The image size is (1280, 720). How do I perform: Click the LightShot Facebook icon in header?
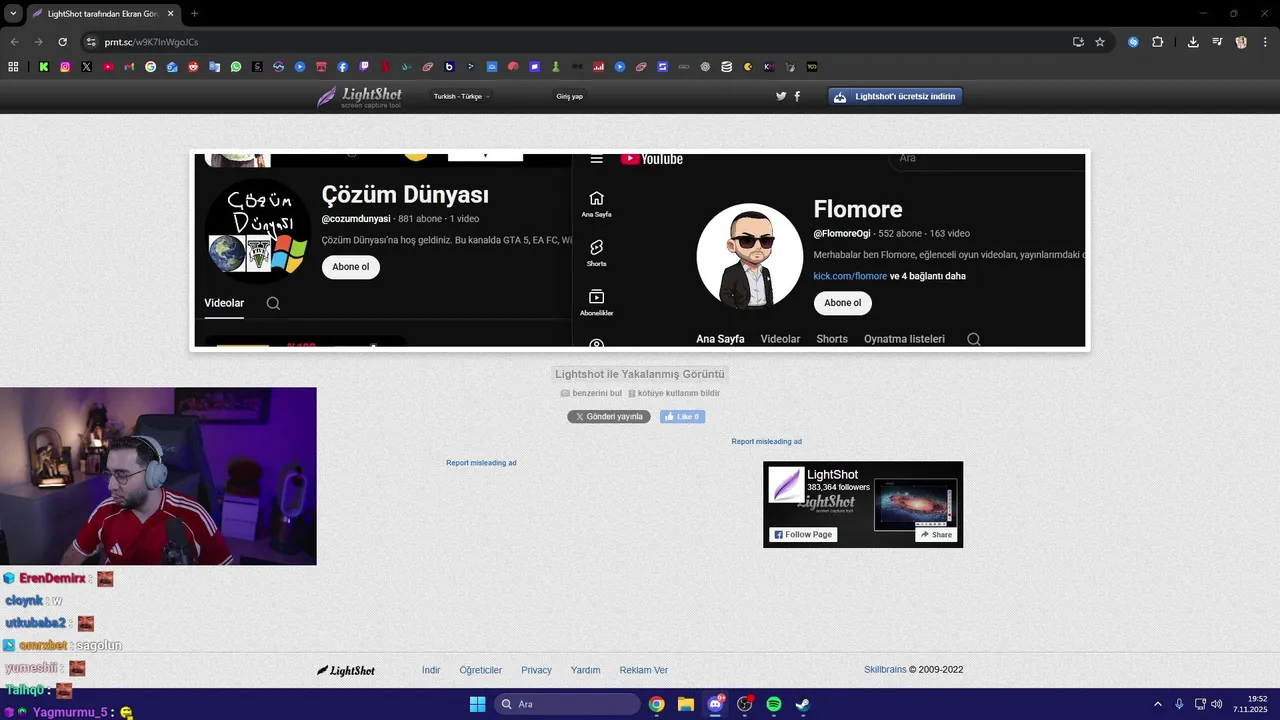[797, 96]
